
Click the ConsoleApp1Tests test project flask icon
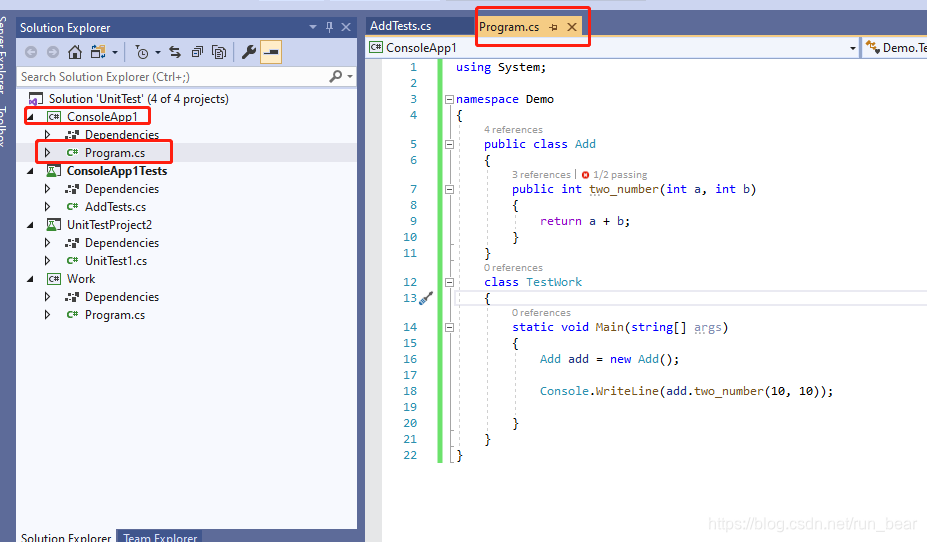[53, 171]
